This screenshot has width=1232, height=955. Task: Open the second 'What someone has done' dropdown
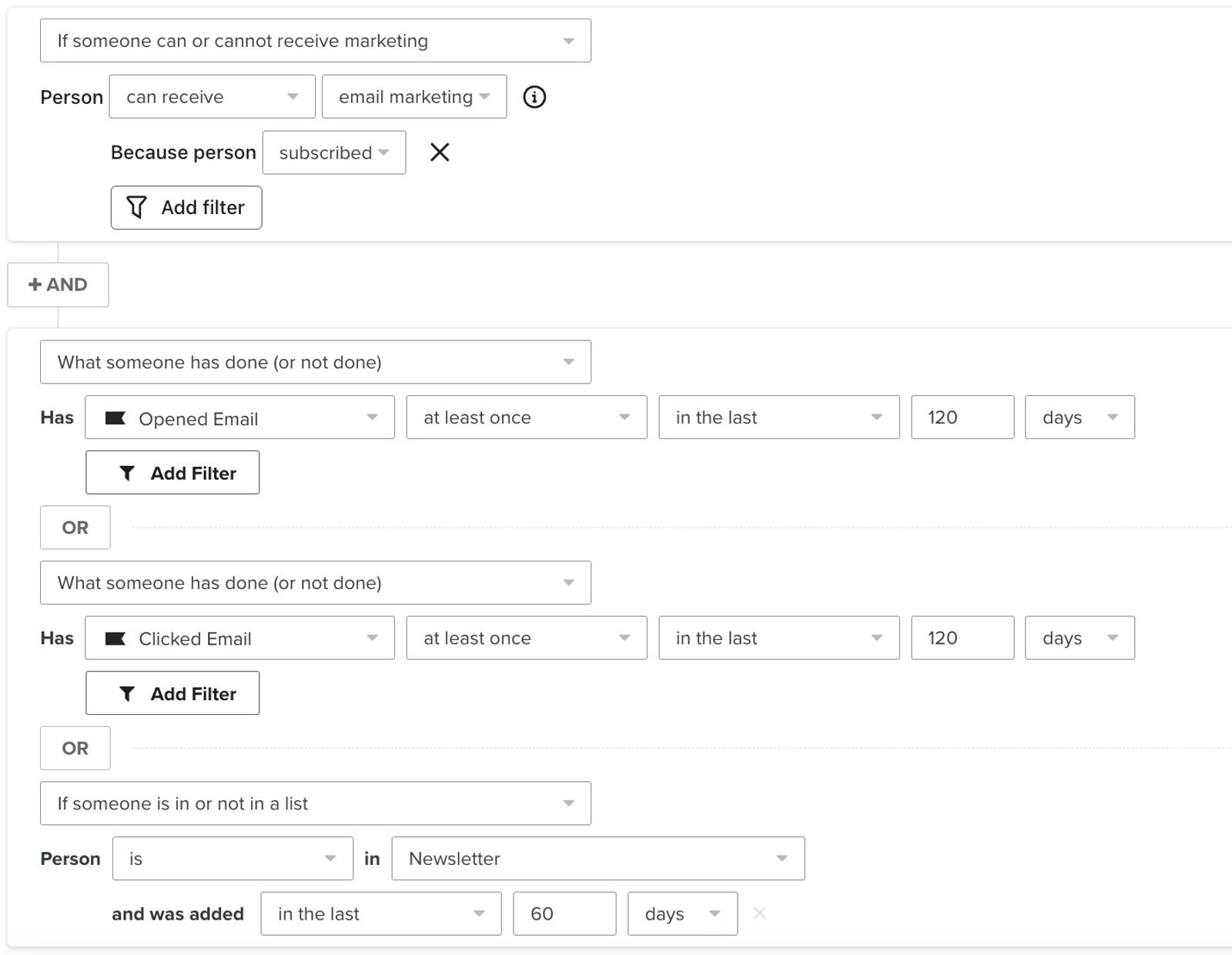pos(316,583)
